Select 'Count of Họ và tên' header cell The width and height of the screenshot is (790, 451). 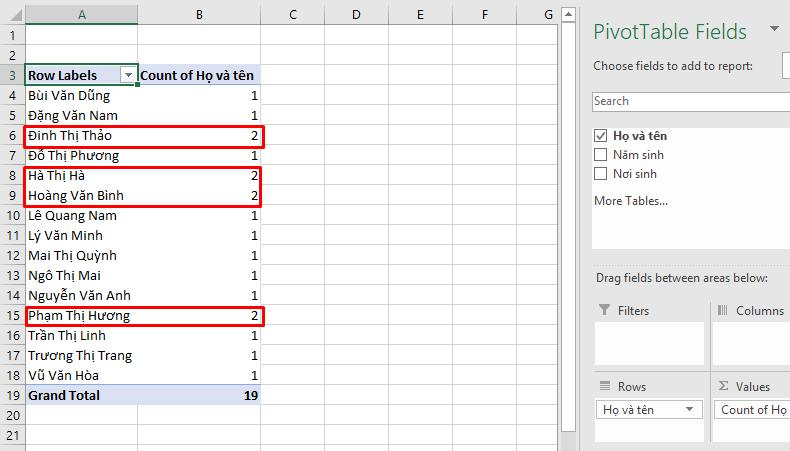199,76
